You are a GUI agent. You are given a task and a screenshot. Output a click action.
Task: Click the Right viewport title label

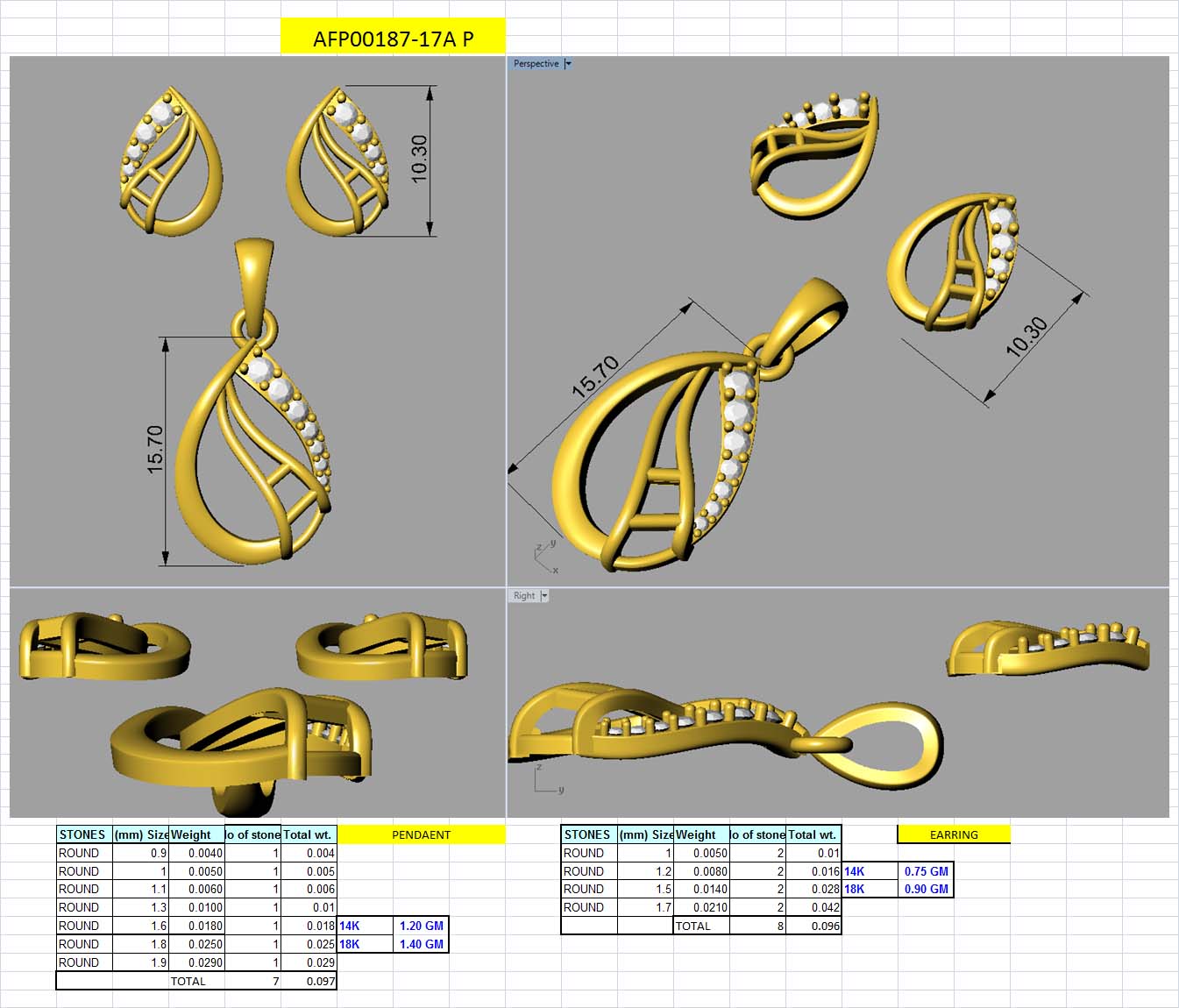(x=523, y=595)
